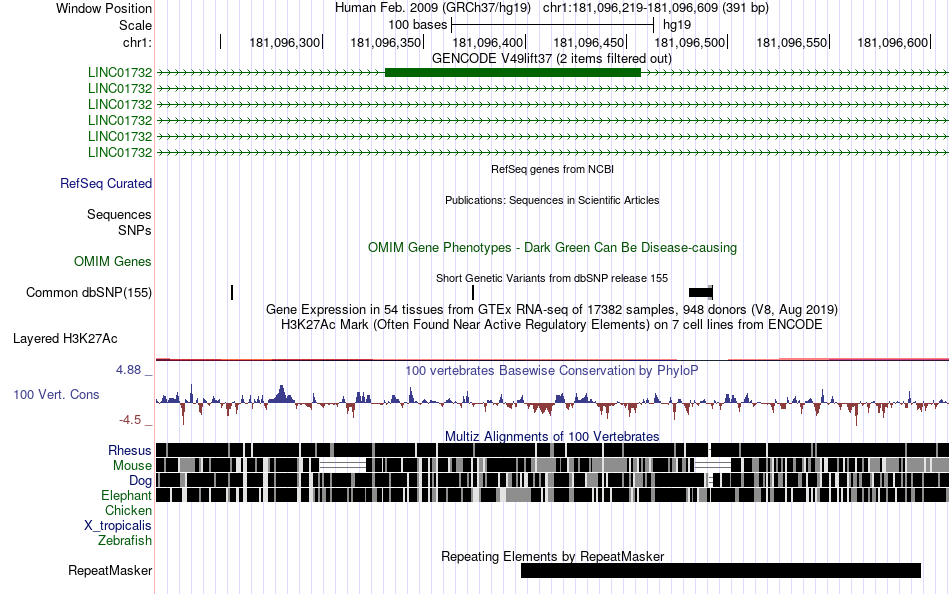Screen dimensions: 950x594
Task: Click the RefSeq Curated track label
Action: click(106, 184)
